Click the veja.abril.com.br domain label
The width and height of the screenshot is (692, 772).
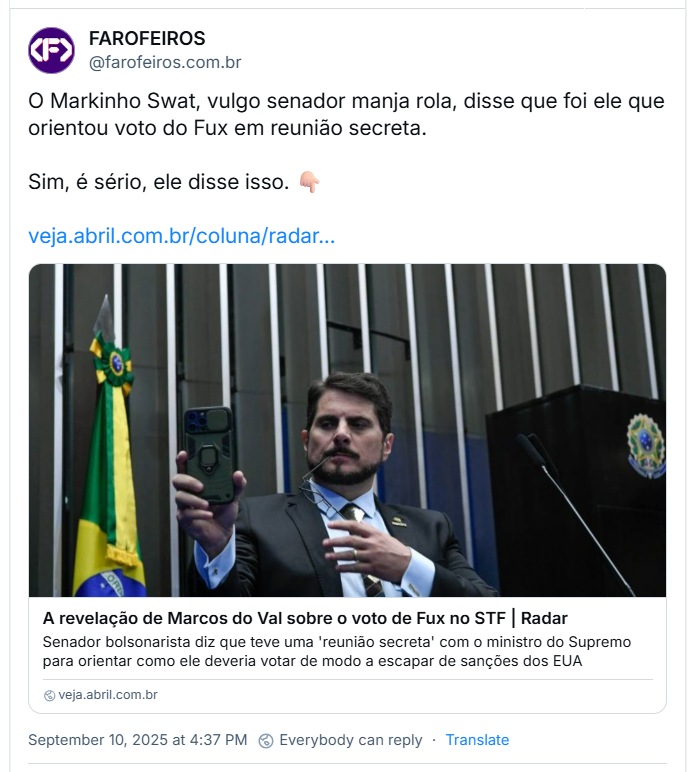pos(108,695)
